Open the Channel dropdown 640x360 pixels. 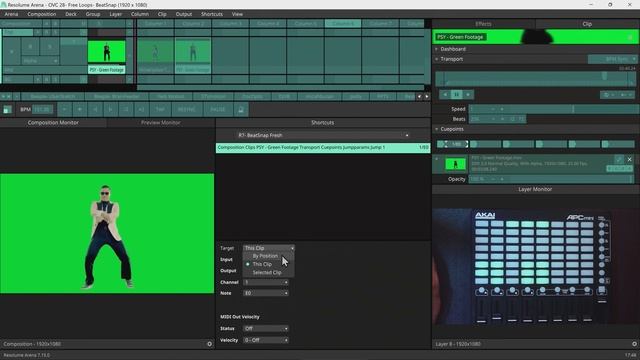[x=266, y=282]
